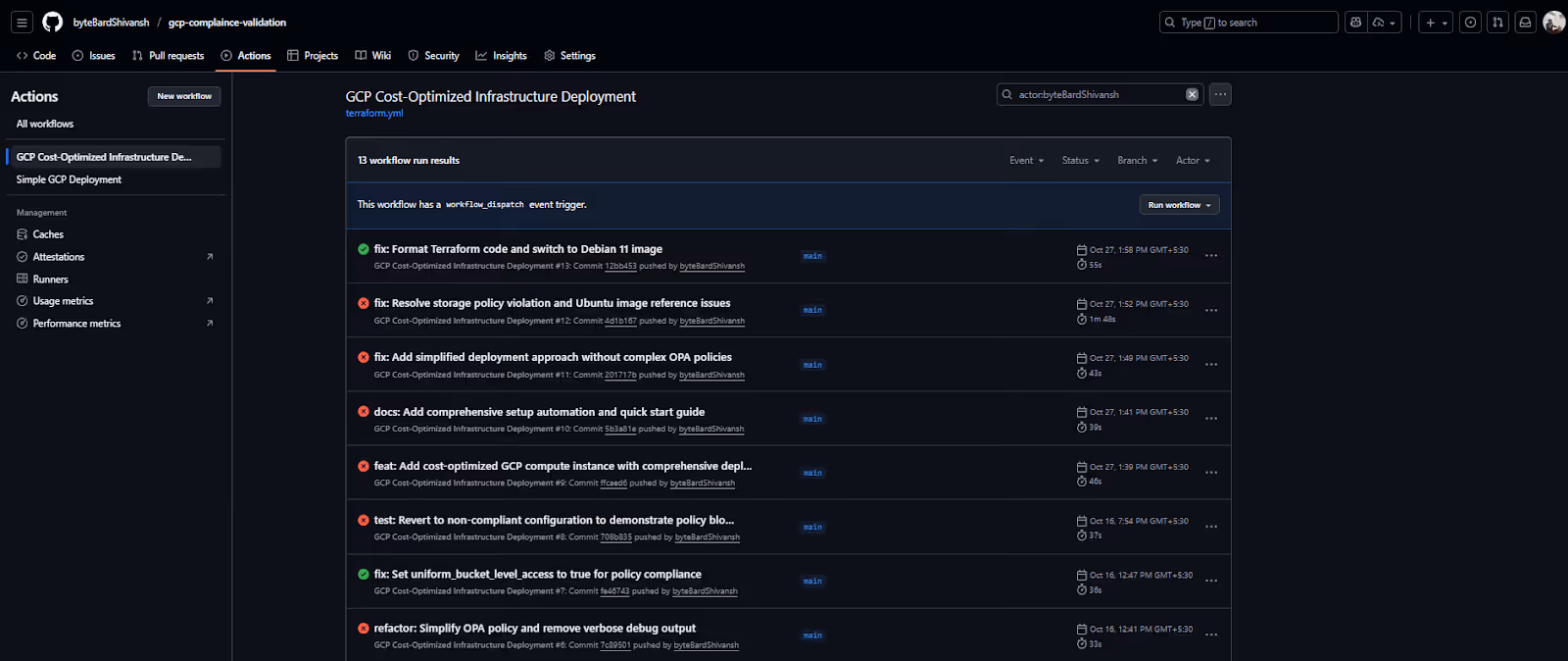1568x661 pixels.
Task: Open Performance metrics page
Action: (x=76, y=324)
